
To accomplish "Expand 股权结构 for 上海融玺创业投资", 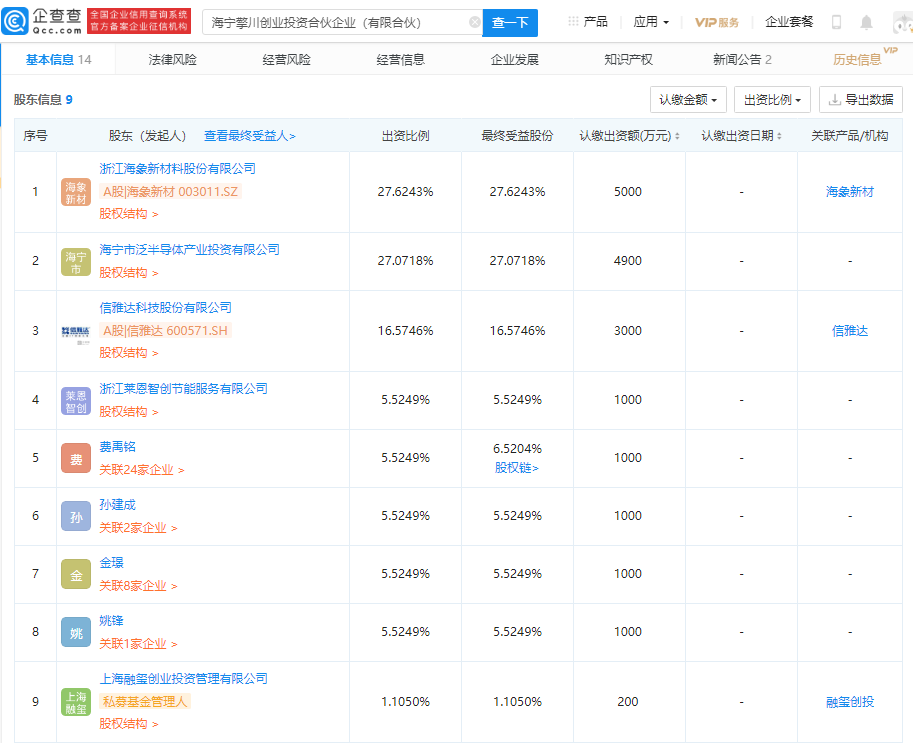I will (129, 724).
